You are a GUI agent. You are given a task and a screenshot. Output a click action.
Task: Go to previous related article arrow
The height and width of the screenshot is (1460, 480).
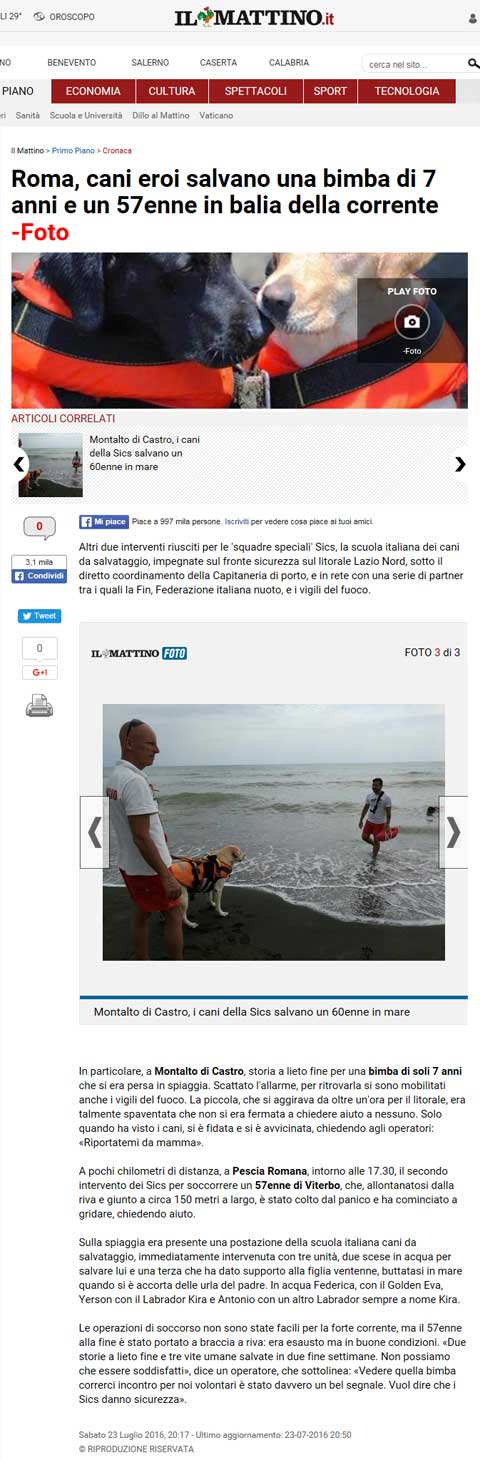pyautogui.click(x=18, y=464)
